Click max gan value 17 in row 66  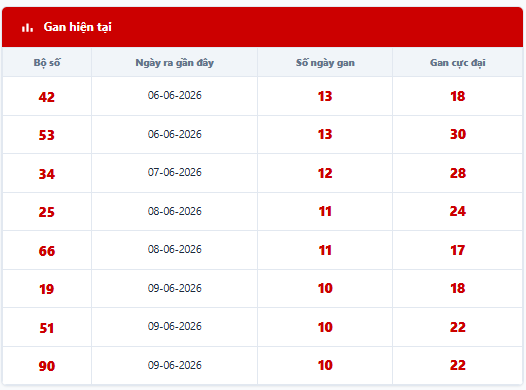pos(458,250)
